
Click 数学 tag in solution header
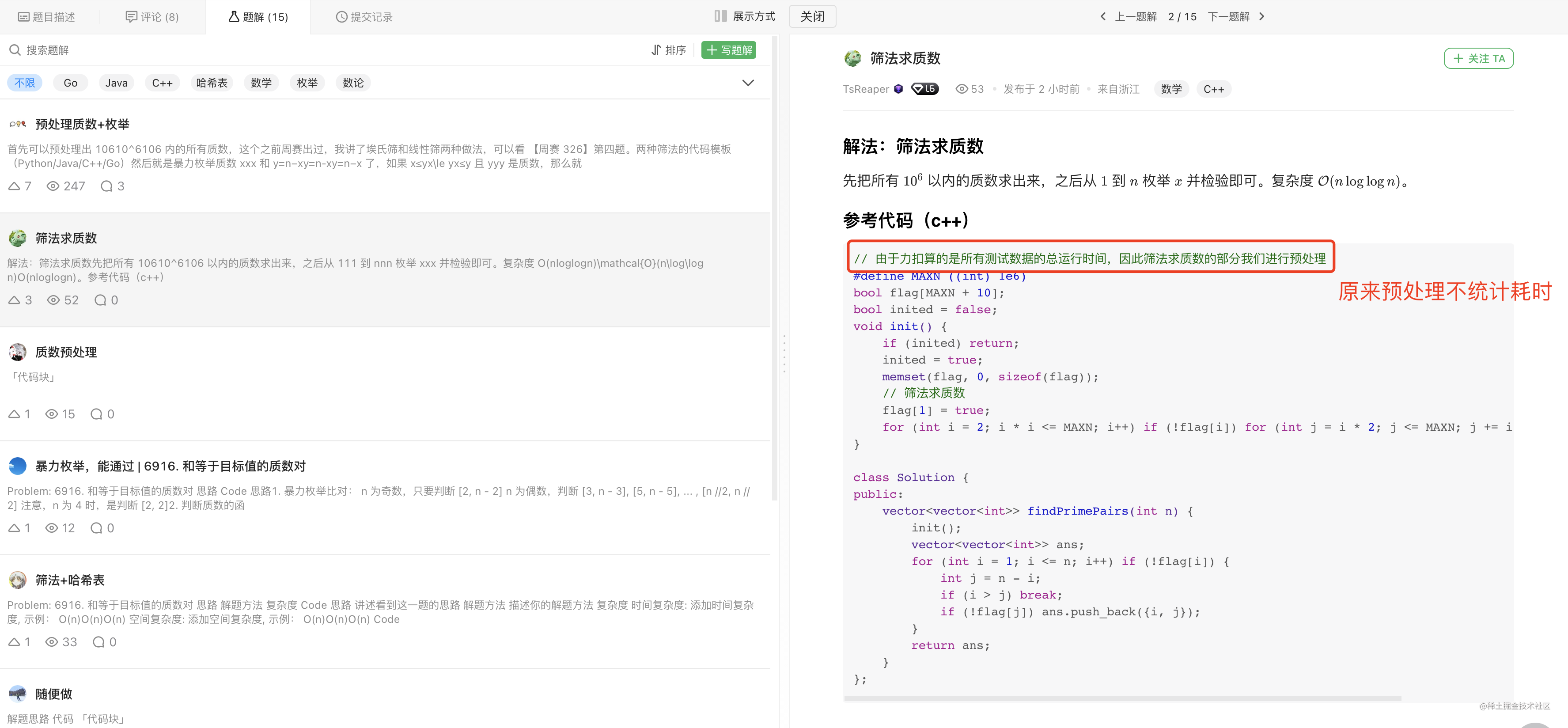tap(1171, 90)
